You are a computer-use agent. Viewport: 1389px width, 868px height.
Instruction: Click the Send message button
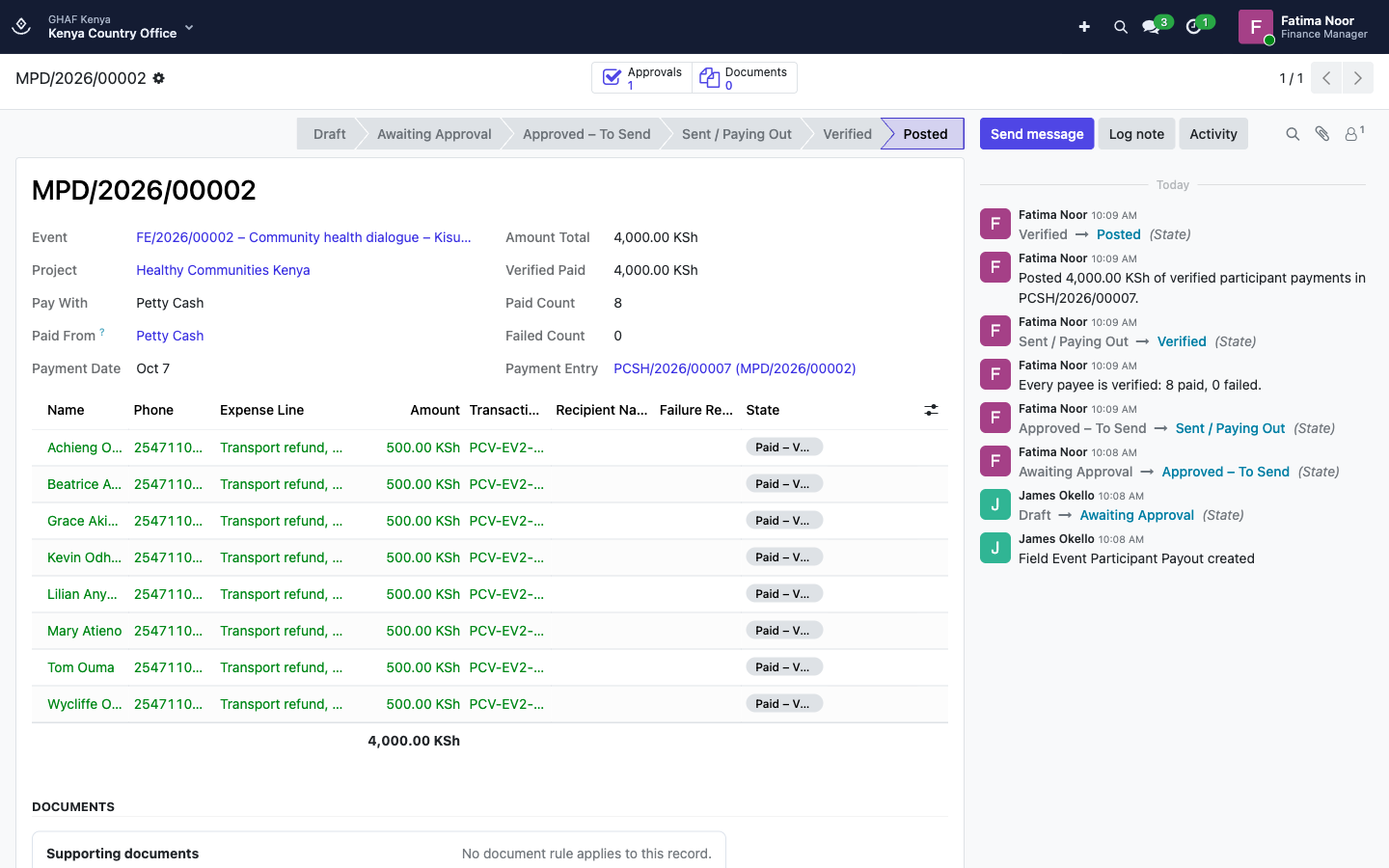(1037, 134)
